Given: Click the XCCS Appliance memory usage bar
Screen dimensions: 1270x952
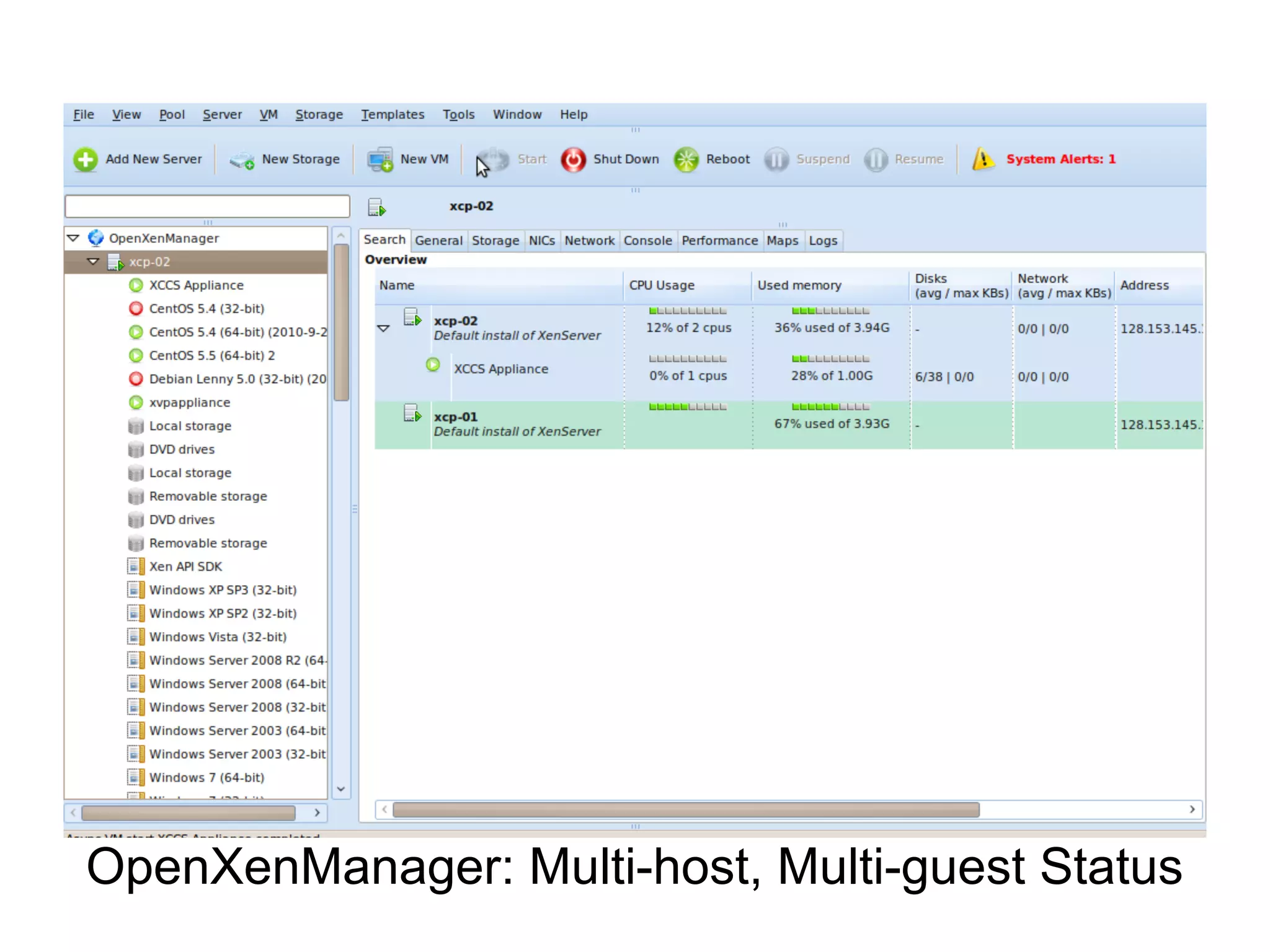Looking at the screenshot, I should pyautogui.click(x=831, y=359).
